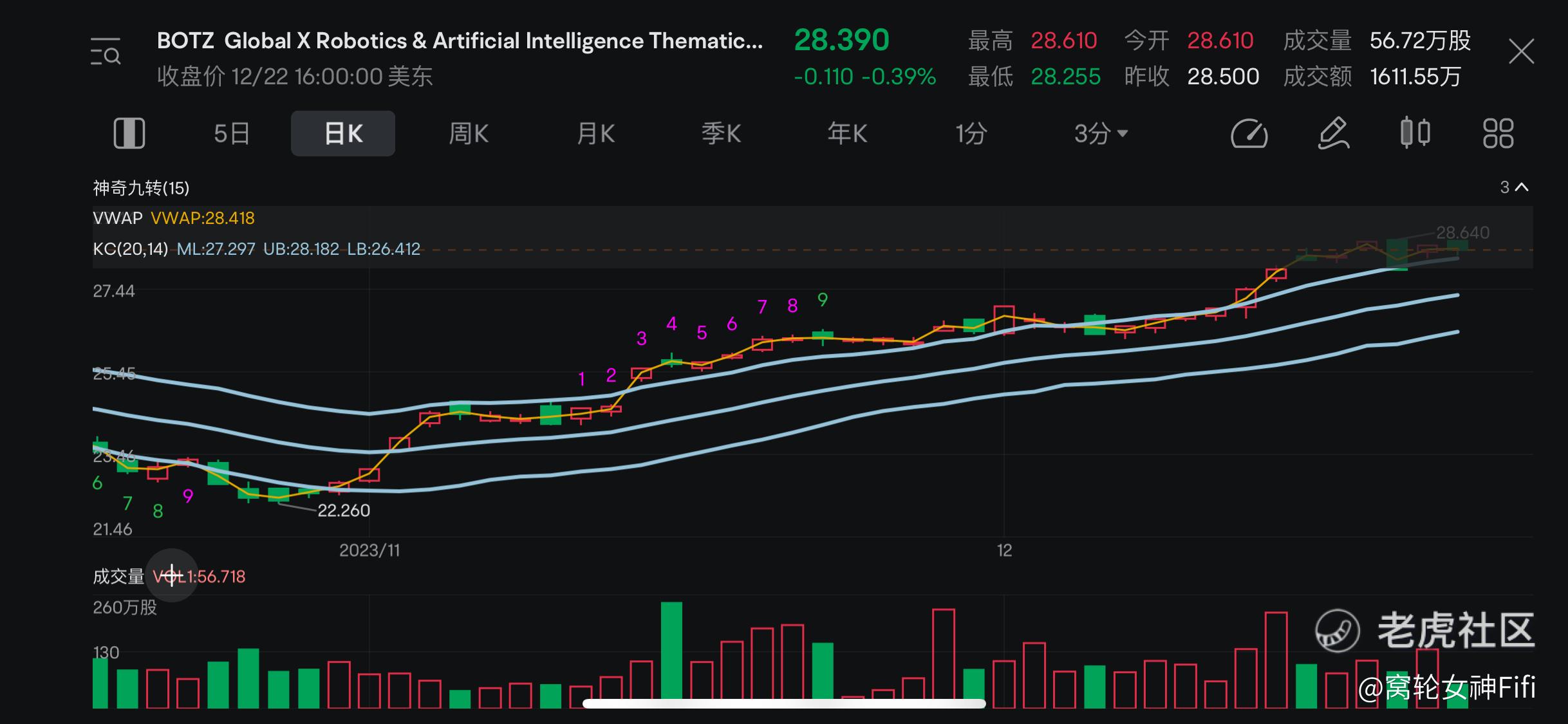This screenshot has width=1568, height=724.
Task: Switch to 周K weekly chart
Action: [x=469, y=133]
